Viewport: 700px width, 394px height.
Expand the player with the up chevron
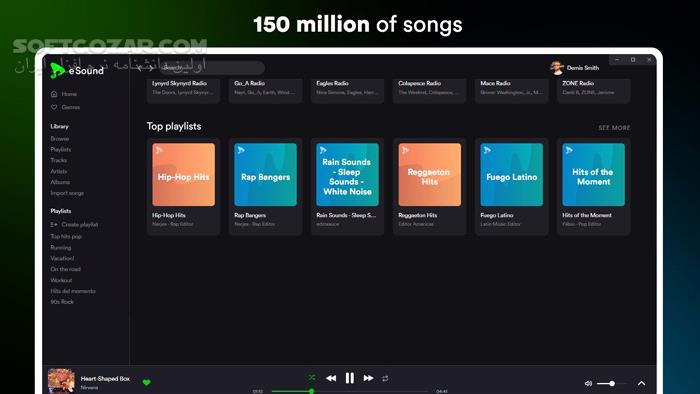[x=642, y=383]
